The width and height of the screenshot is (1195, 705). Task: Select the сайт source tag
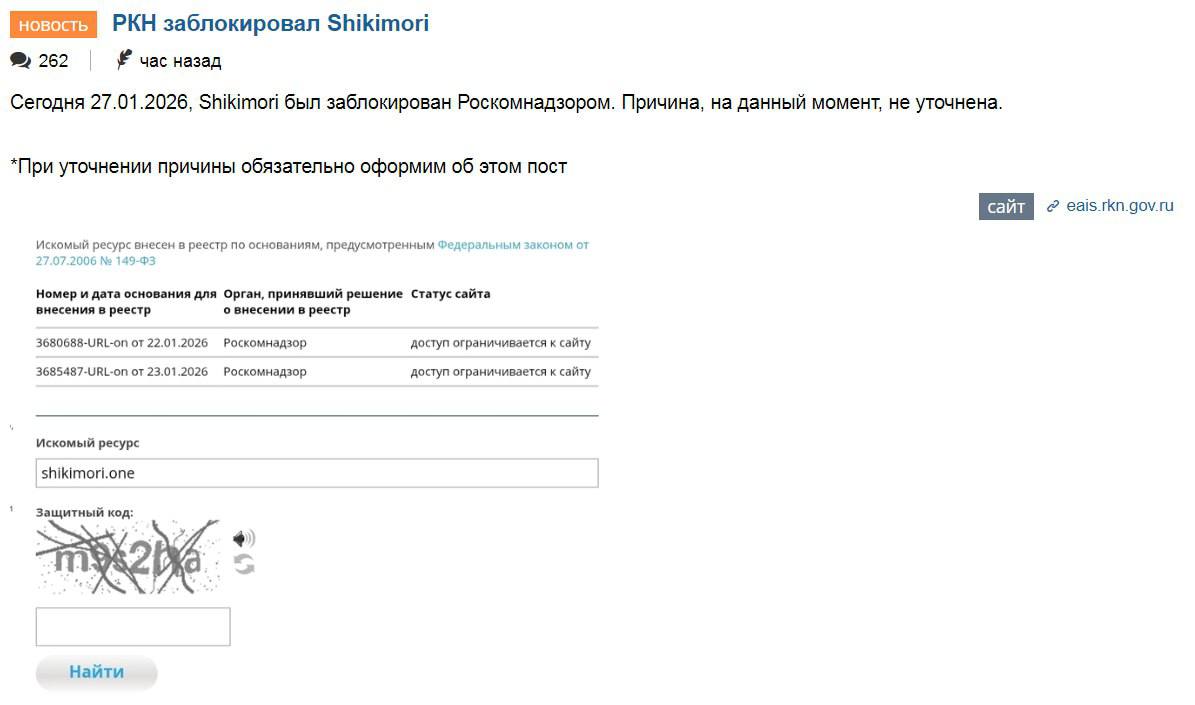point(1005,206)
